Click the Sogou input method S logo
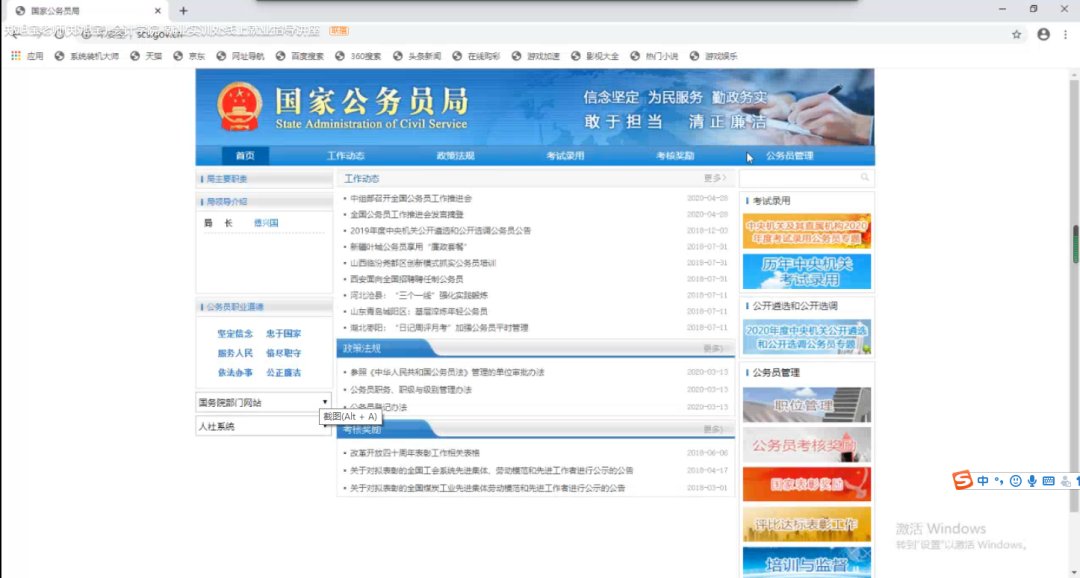 click(x=962, y=481)
